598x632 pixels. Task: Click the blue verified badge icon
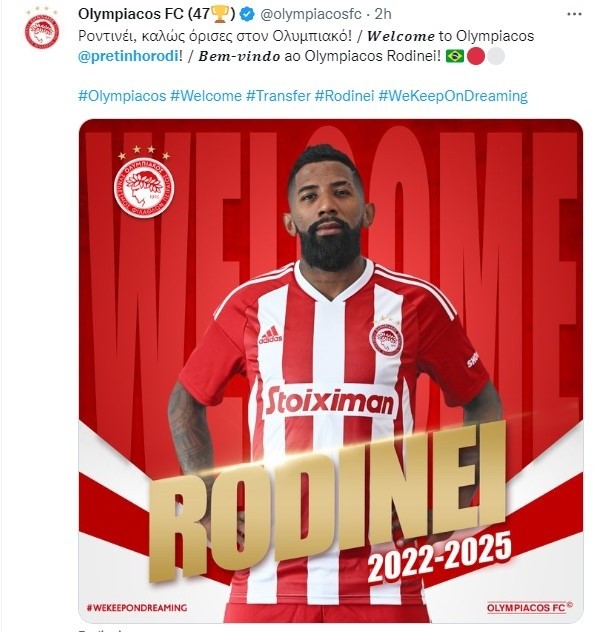tap(247, 14)
